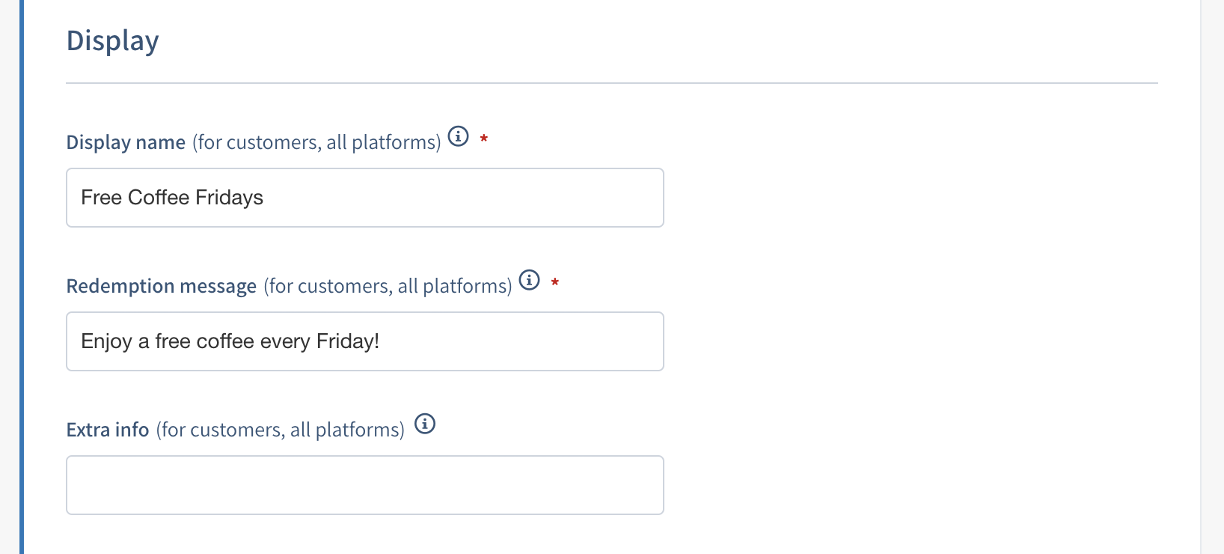
Task: Click platforms hint text beside Display name
Action: pos(316,142)
